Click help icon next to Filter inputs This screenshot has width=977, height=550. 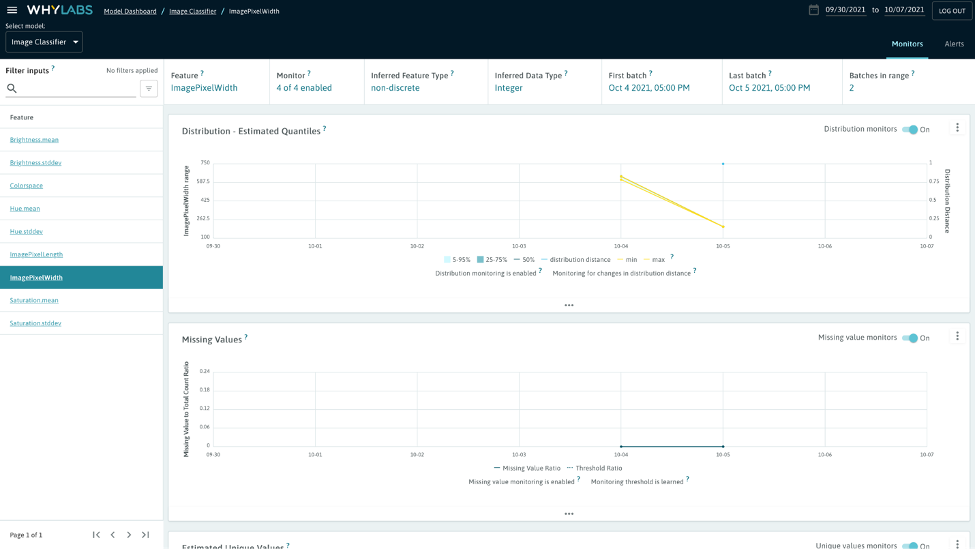pyautogui.click(x=53, y=68)
